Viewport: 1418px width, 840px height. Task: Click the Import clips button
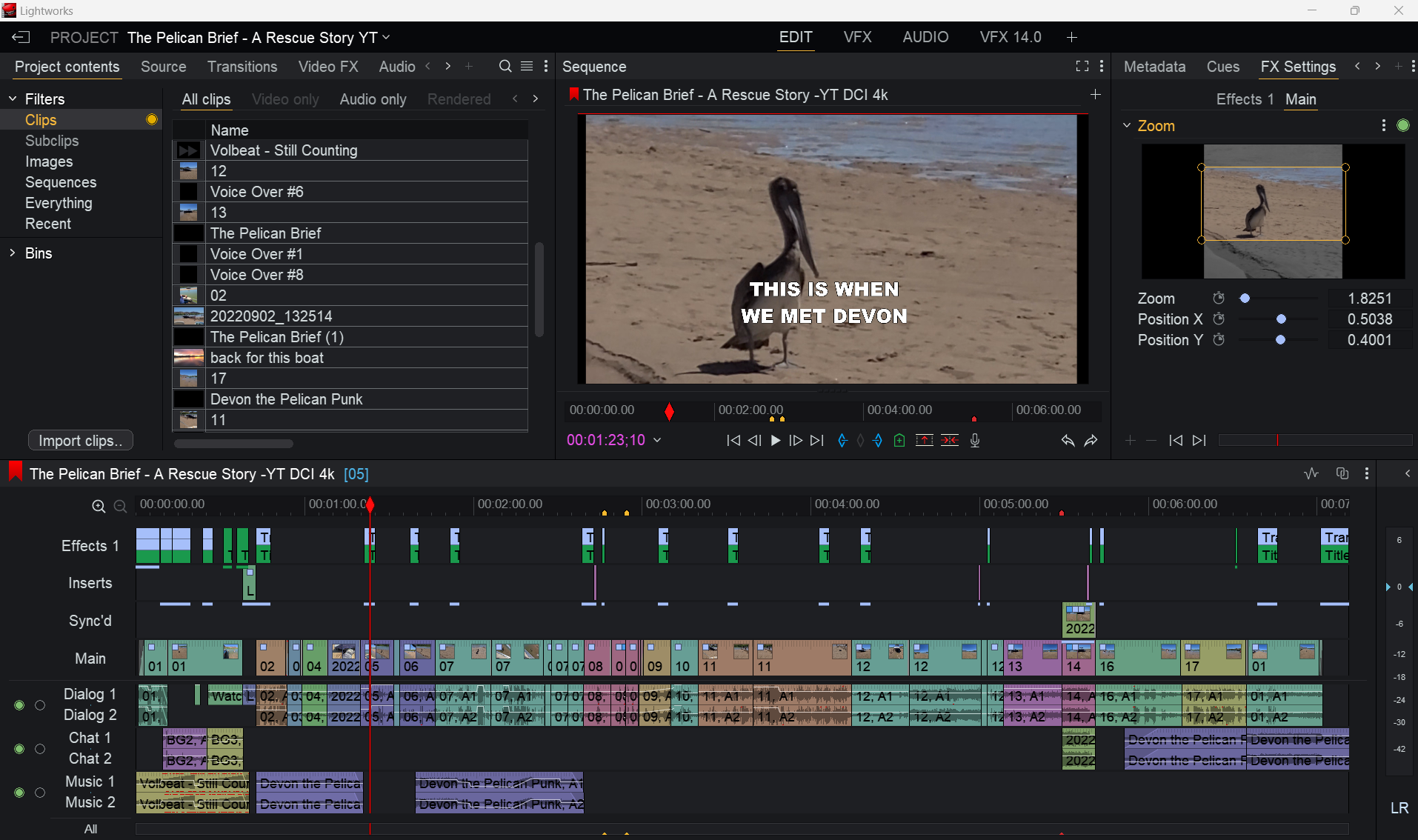point(81,441)
